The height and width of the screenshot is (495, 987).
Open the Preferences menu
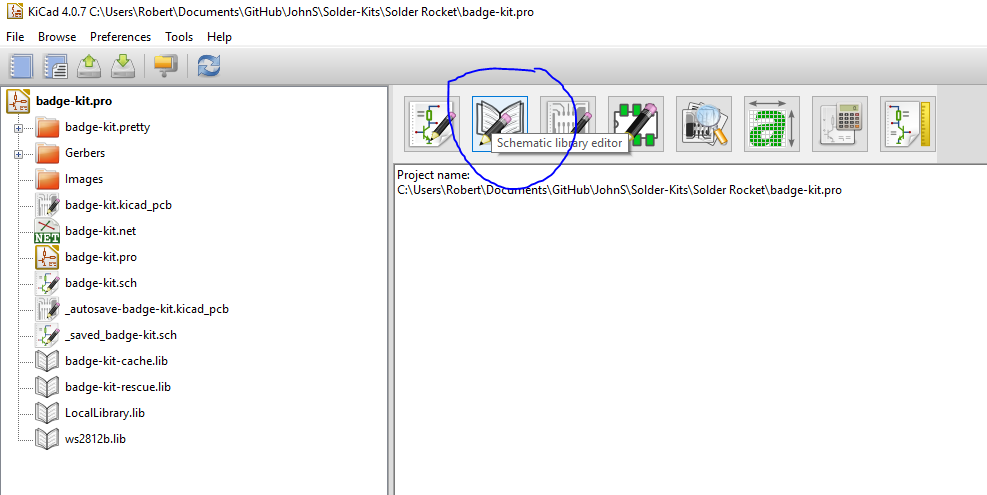[120, 37]
